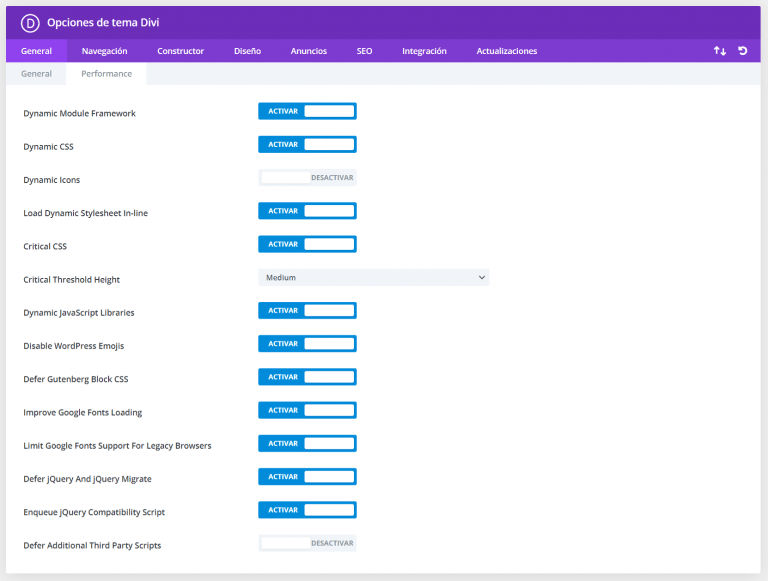This screenshot has height=581, width=768.
Task: Click the Disable WordPress Emojis label
Action: point(74,346)
